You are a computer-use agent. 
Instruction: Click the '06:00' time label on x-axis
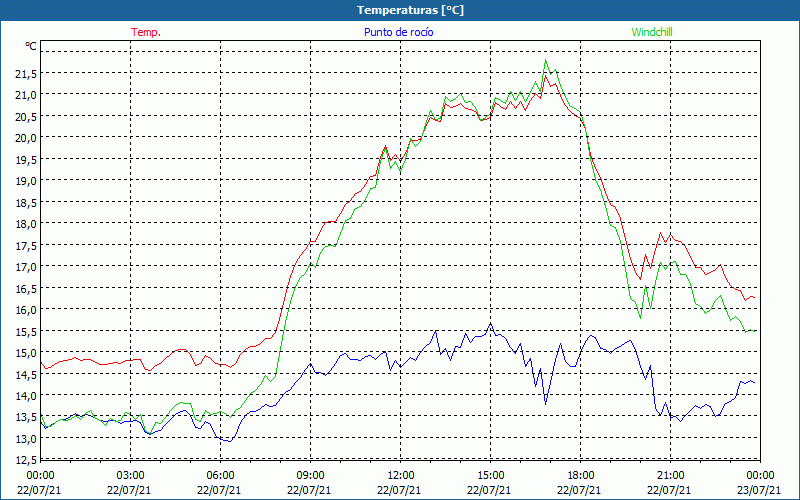(x=220, y=476)
